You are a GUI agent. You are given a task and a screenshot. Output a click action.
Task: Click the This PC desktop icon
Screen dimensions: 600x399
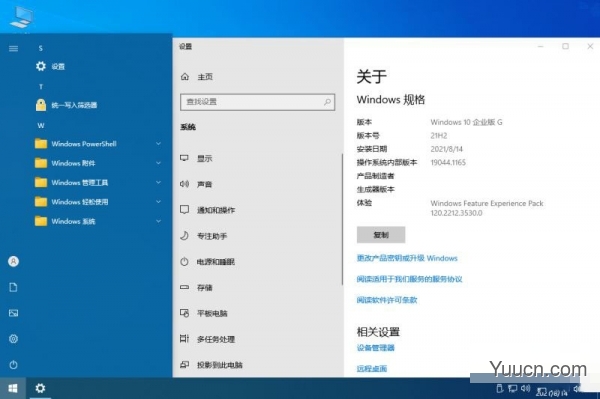[22, 17]
